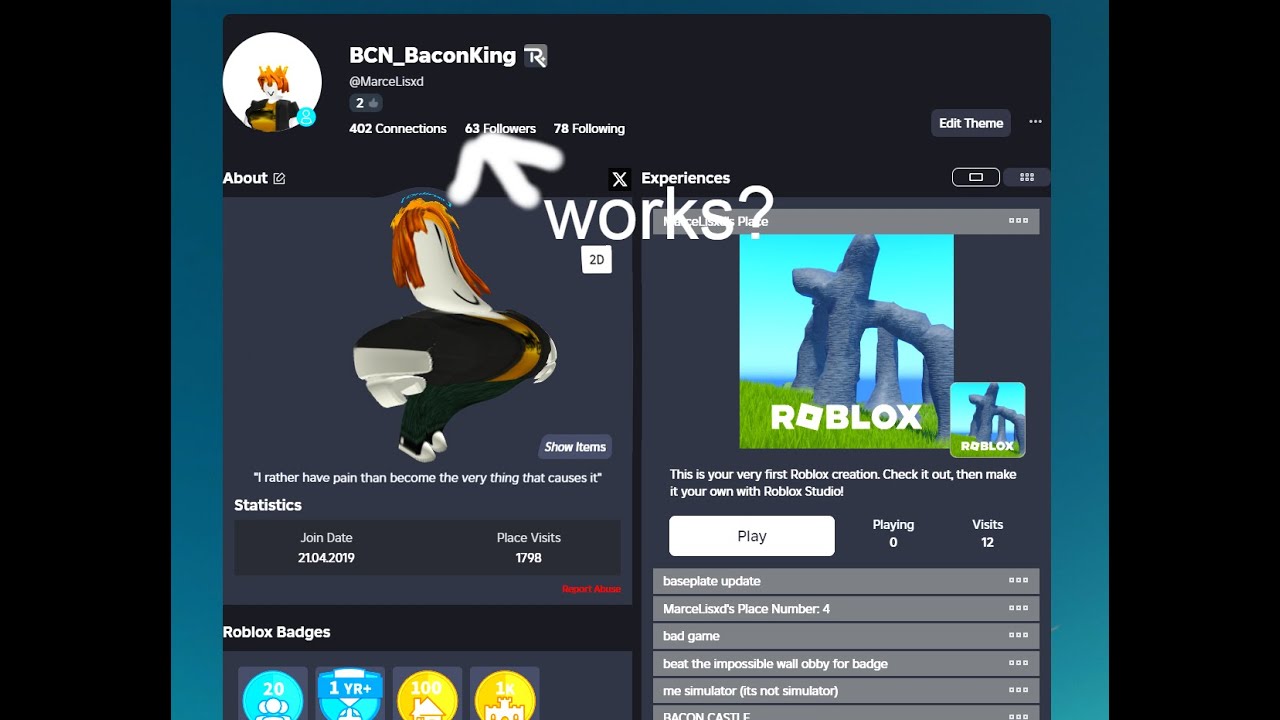Open the X social link icon
The image size is (1280, 720).
click(x=620, y=179)
